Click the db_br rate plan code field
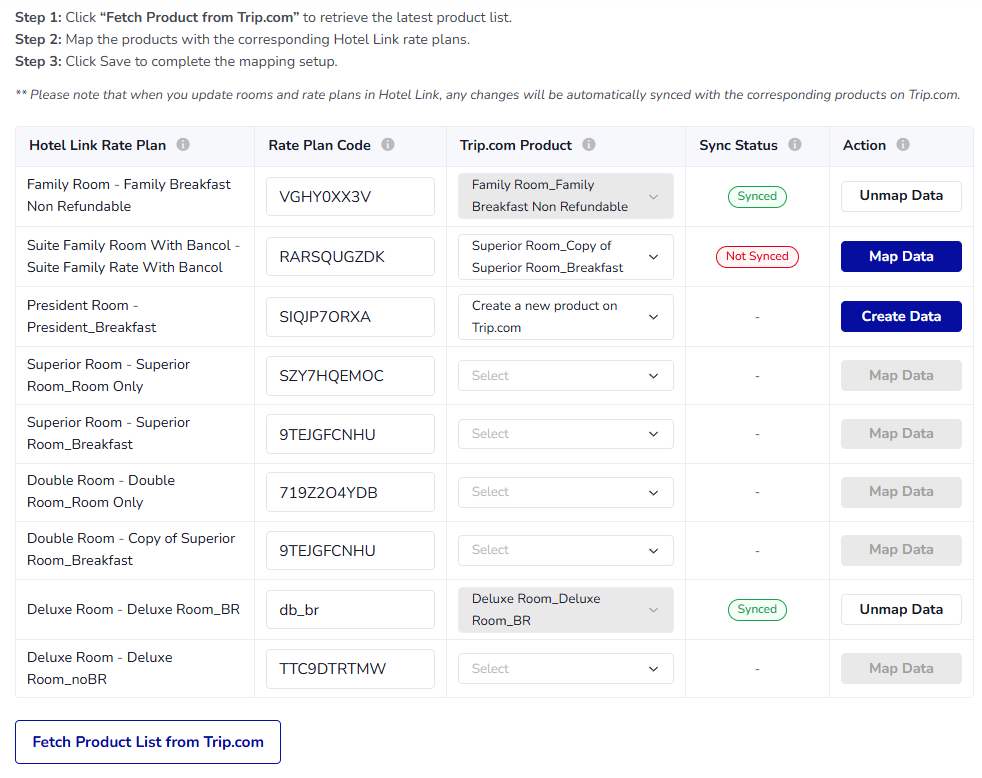982x778 pixels. (350, 610)
